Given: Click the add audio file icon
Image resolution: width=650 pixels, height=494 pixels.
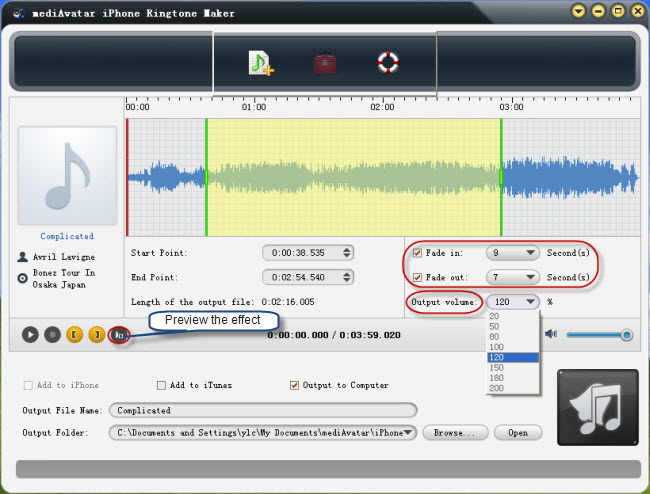Looking at the screenshot, I should (x=261, y=63).
